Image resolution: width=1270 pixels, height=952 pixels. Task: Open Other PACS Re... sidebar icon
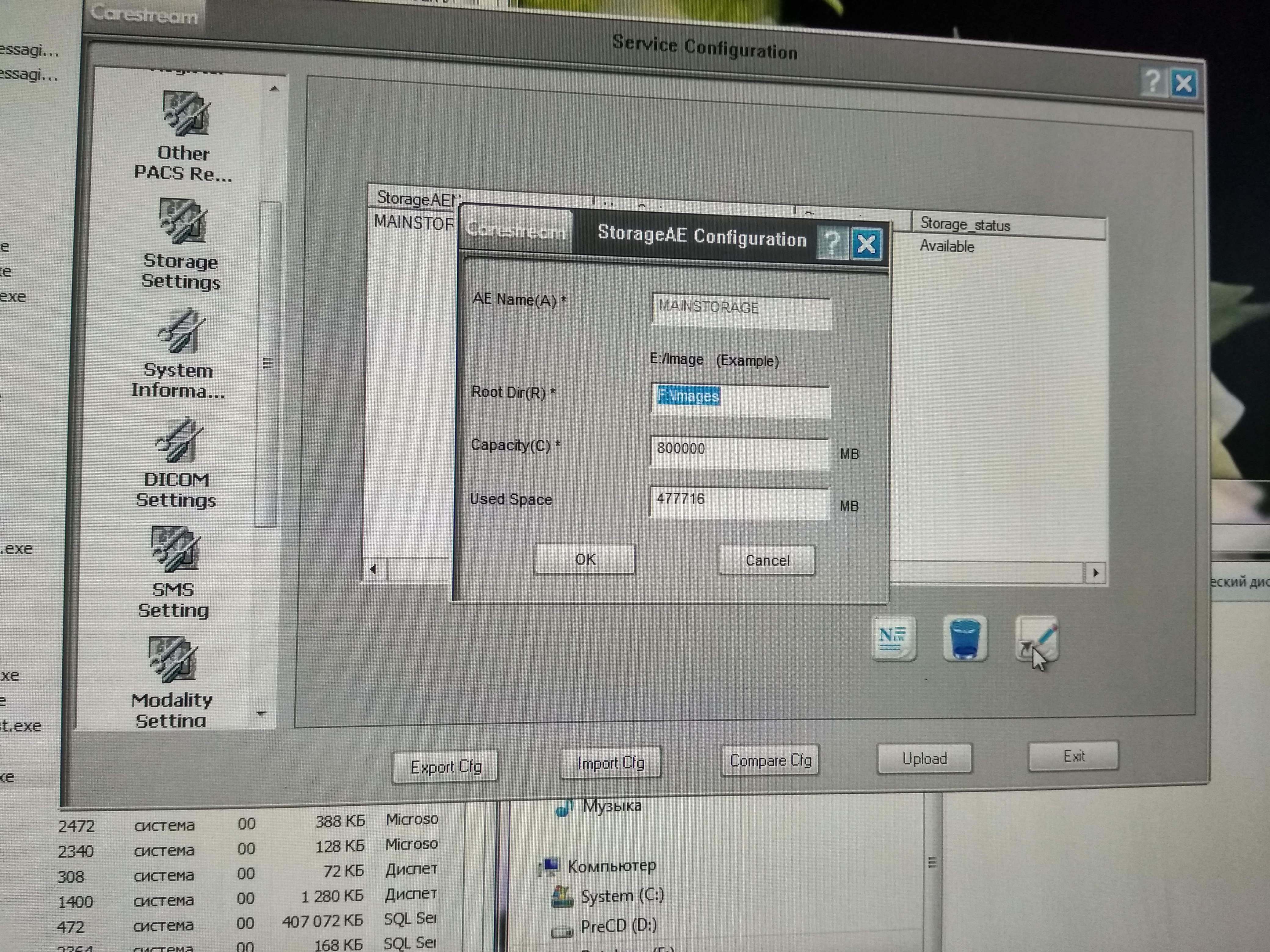pyautogui.click(x=184, y=115)
